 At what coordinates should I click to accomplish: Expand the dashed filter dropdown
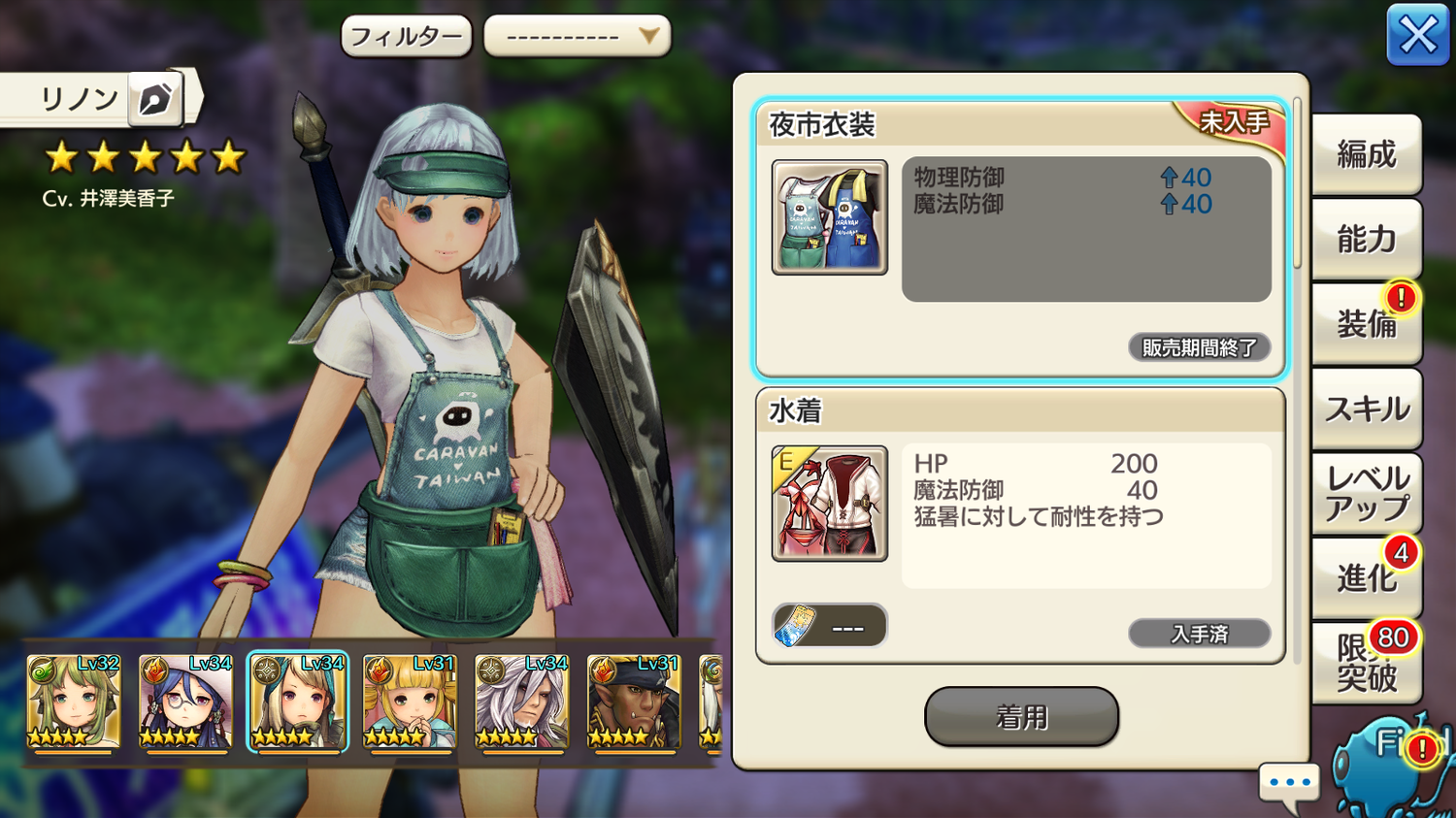(x=577, y=37)
